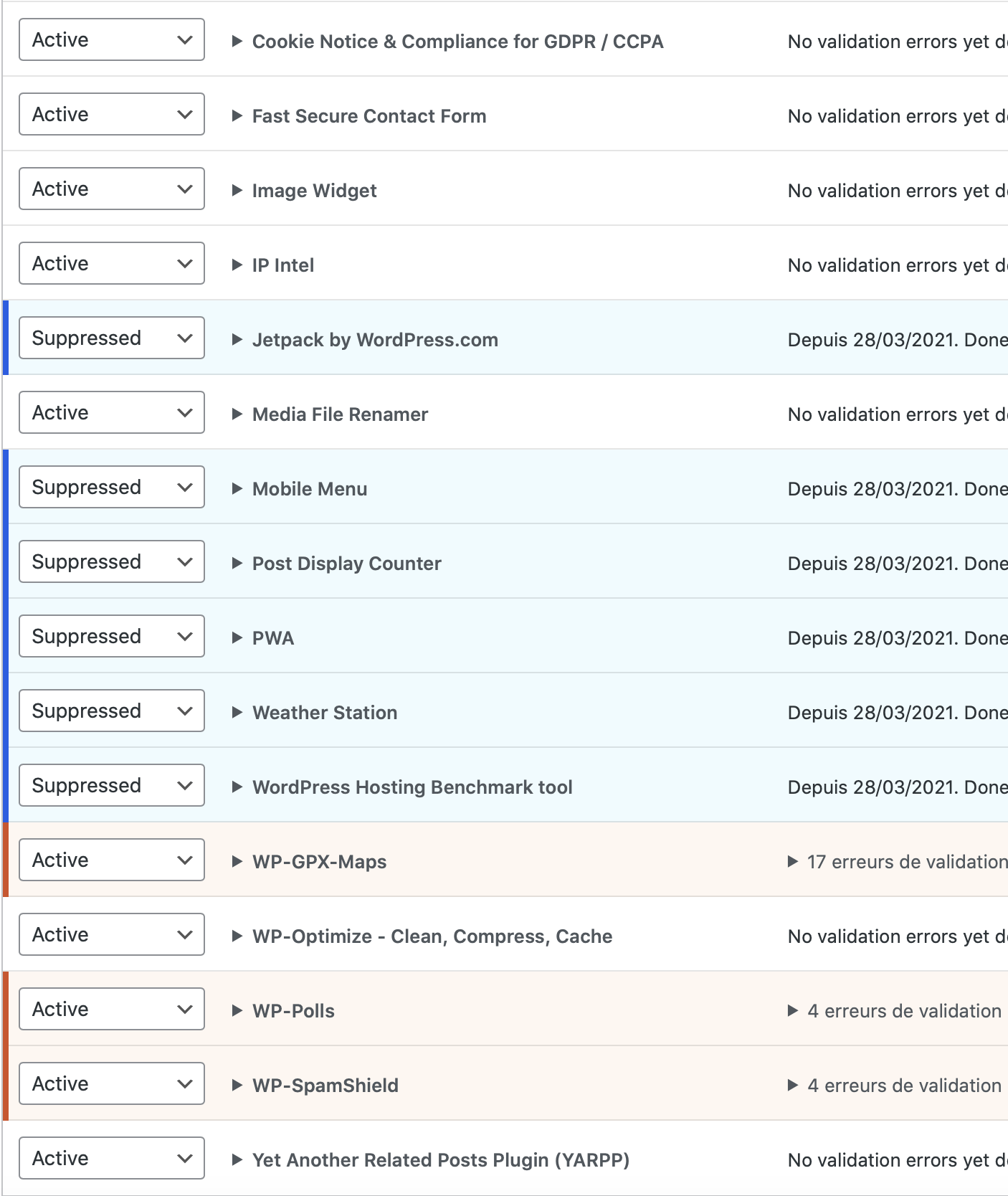
Task: Expand the Image Widget plugin row
Action: coord(313,191)
